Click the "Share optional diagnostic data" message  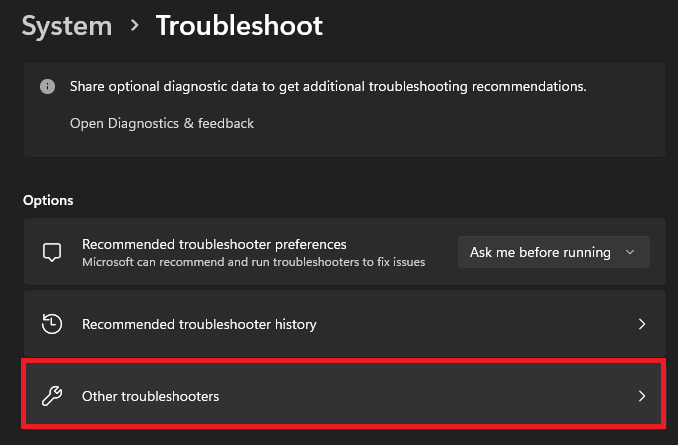(x=328, y=87)
